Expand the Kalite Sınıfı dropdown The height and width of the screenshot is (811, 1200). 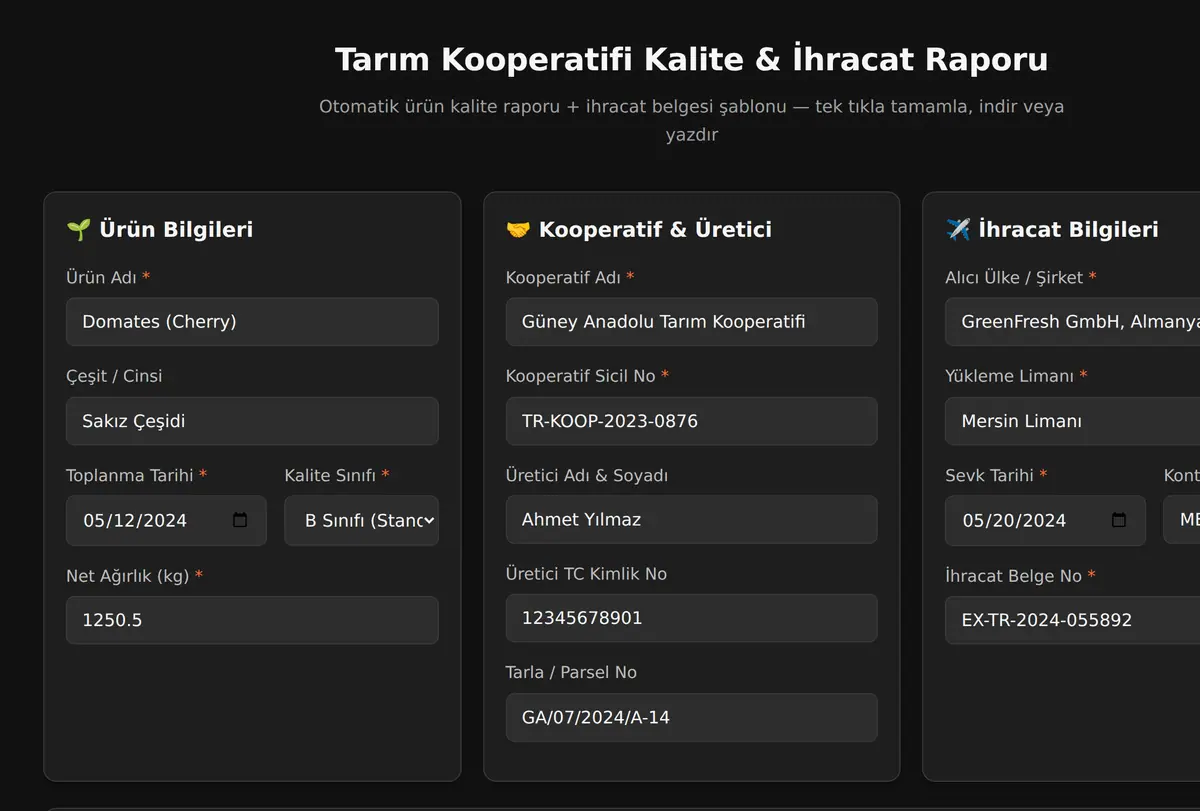coord(361,520)
